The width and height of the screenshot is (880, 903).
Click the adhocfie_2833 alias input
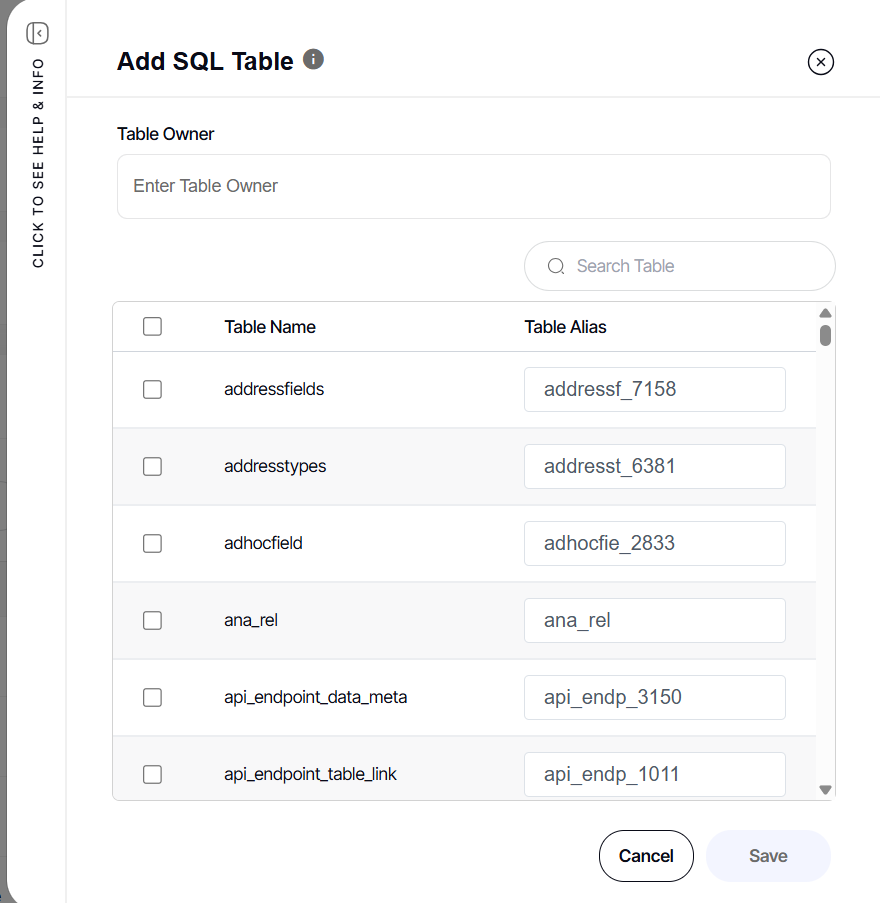(x=654, y=543)
